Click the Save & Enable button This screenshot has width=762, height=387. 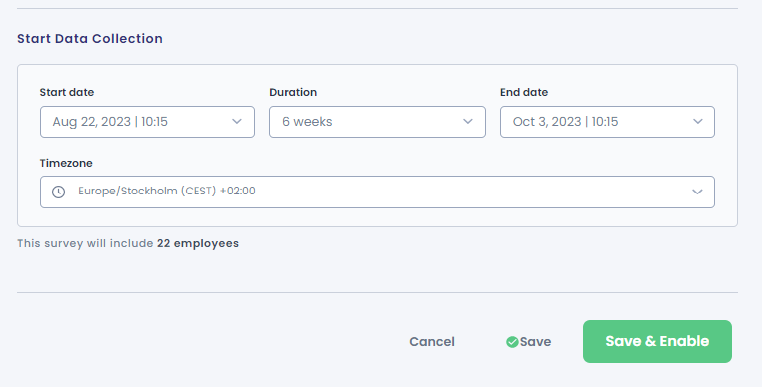[658, 341]
